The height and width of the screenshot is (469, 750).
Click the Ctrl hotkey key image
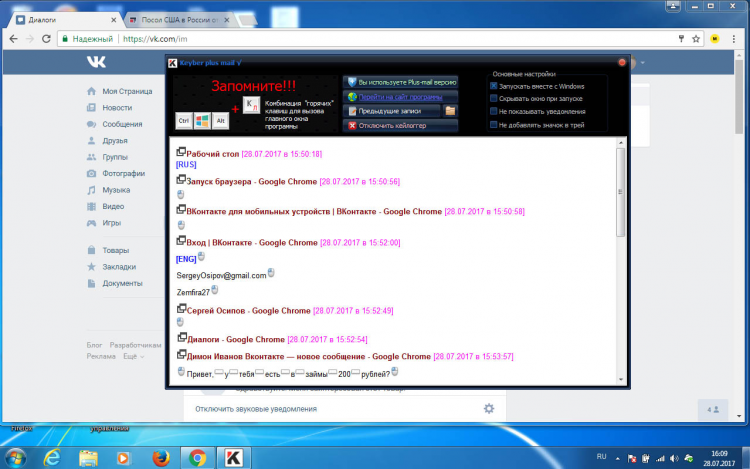point(184,121)
